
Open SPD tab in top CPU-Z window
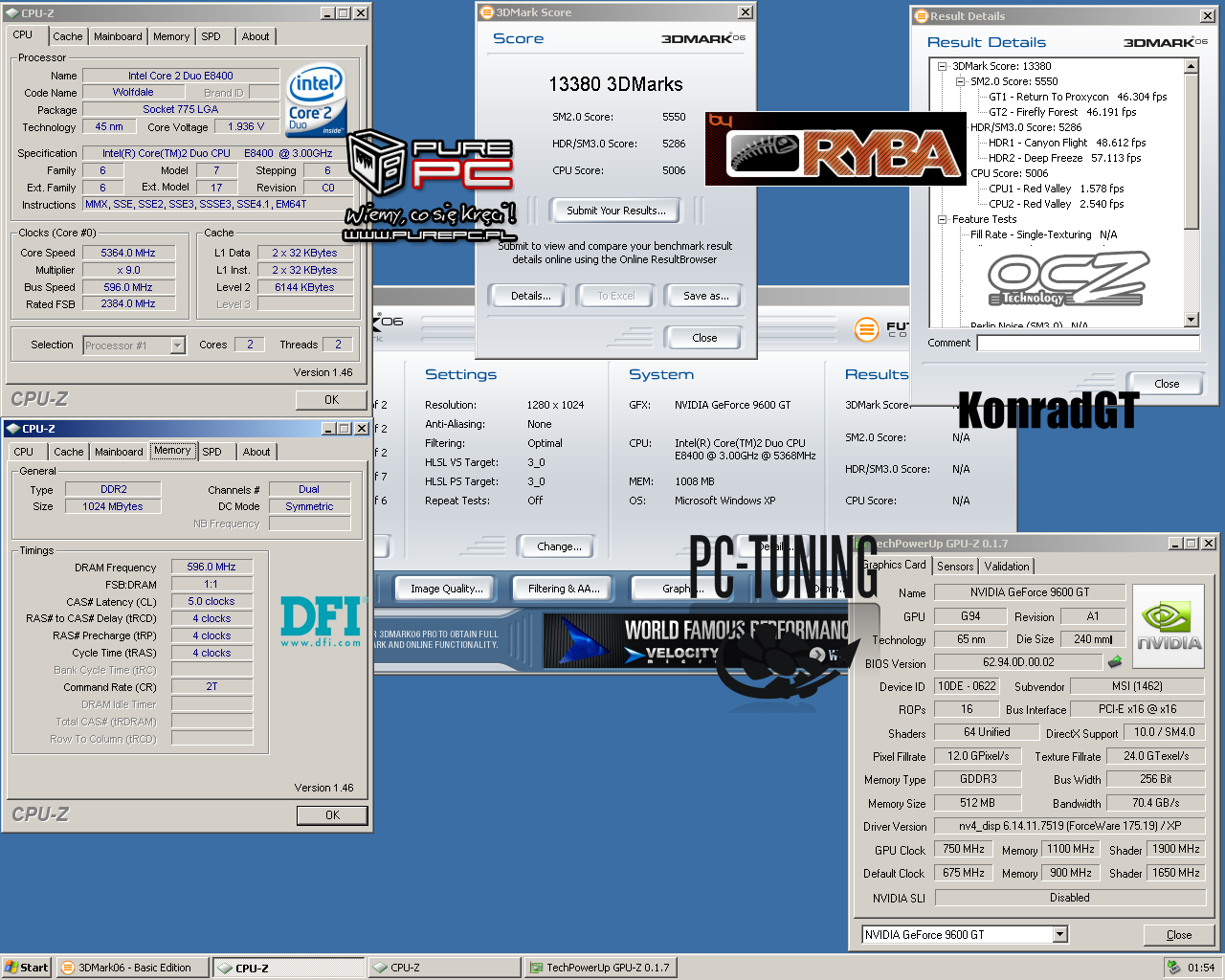click(x=212, y=36)
